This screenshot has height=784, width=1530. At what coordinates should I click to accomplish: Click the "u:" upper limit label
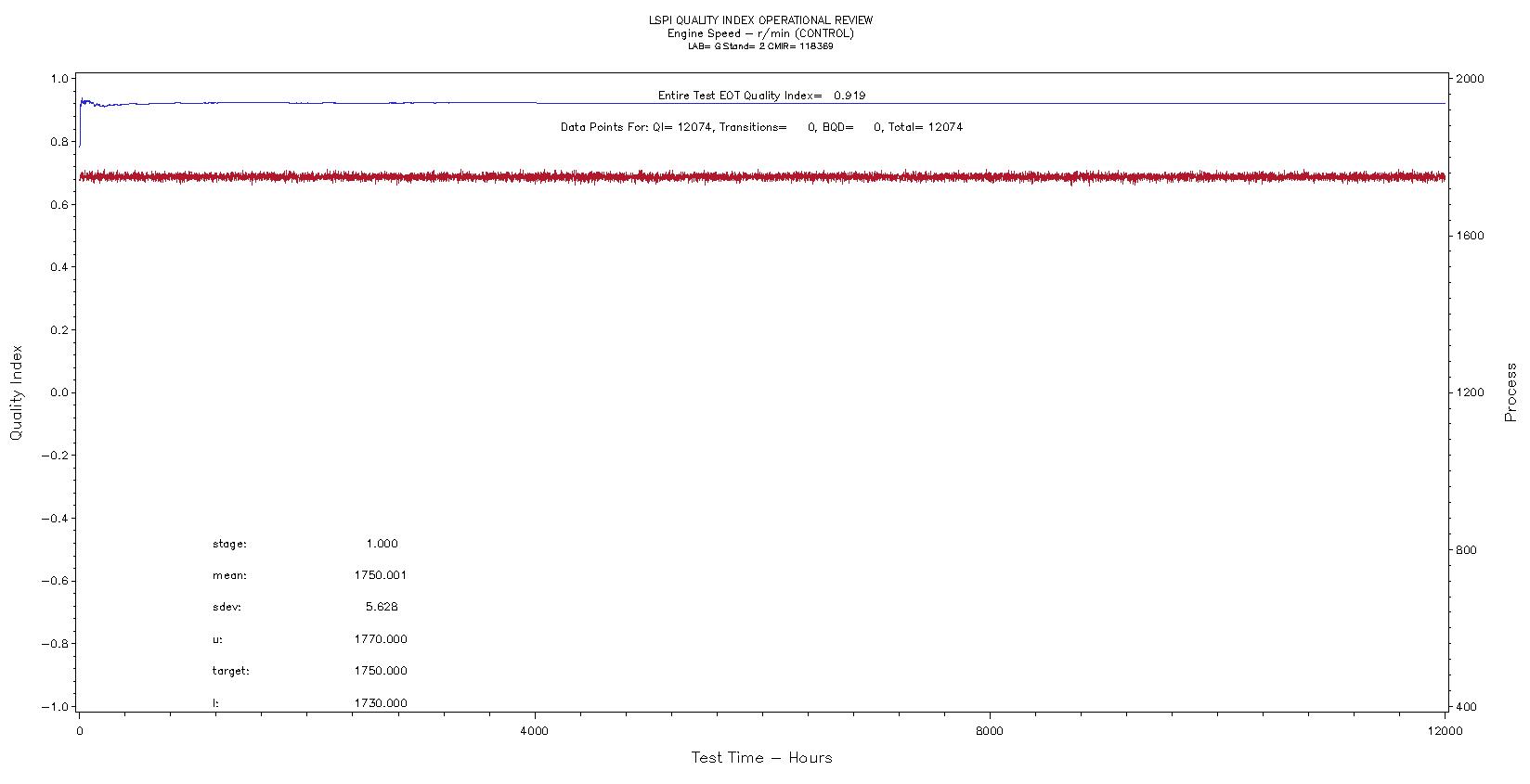click(x=217, y=640)
